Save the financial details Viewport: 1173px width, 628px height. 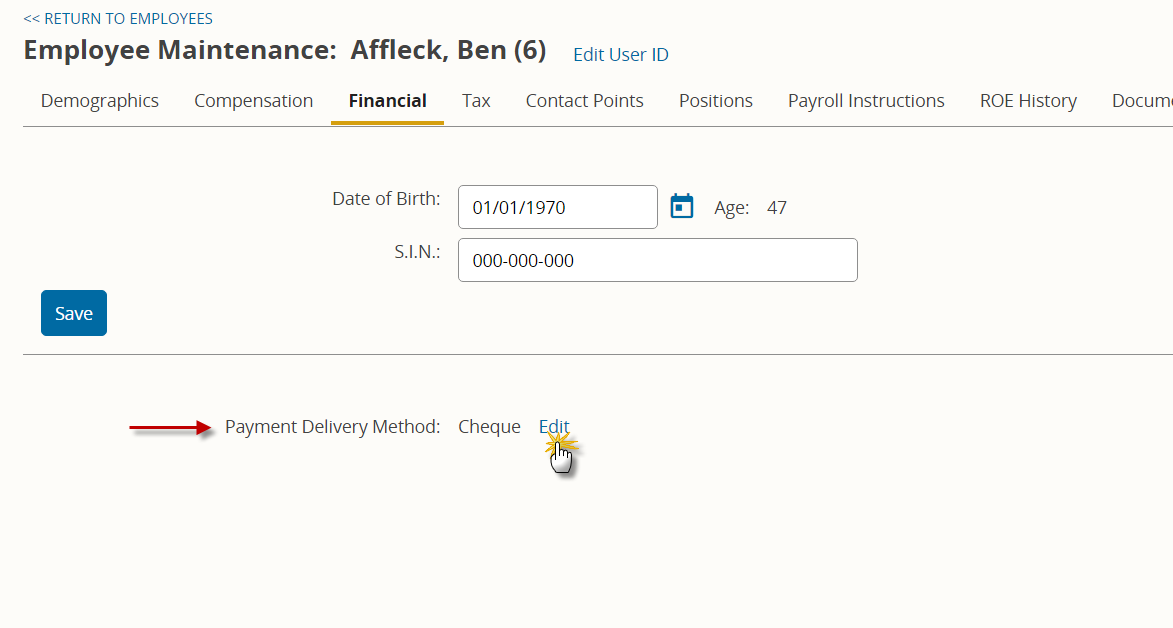(x=74, y=313)
